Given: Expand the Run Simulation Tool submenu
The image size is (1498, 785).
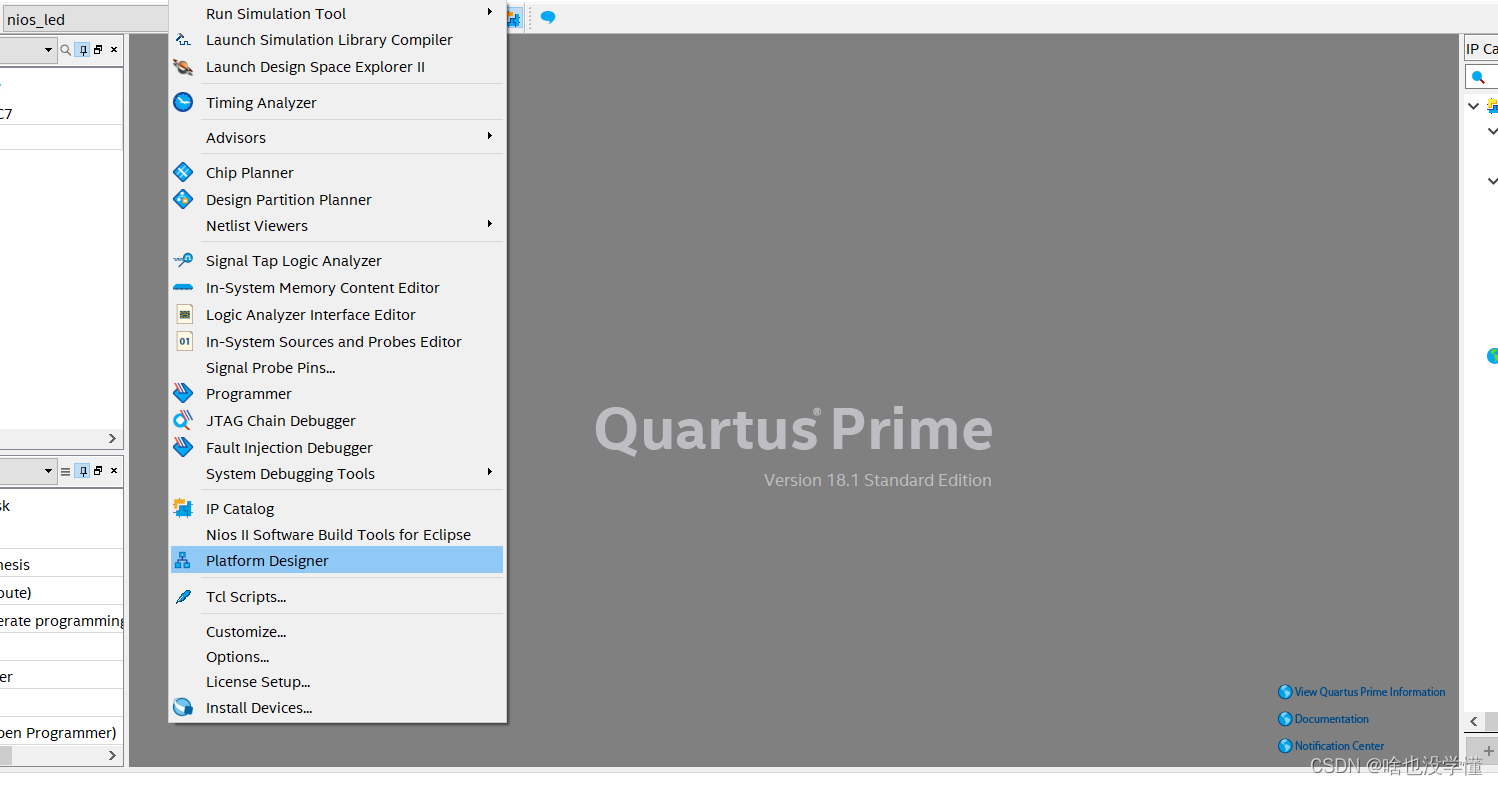Looking at the screenshot, I should [x=490, y=12].
